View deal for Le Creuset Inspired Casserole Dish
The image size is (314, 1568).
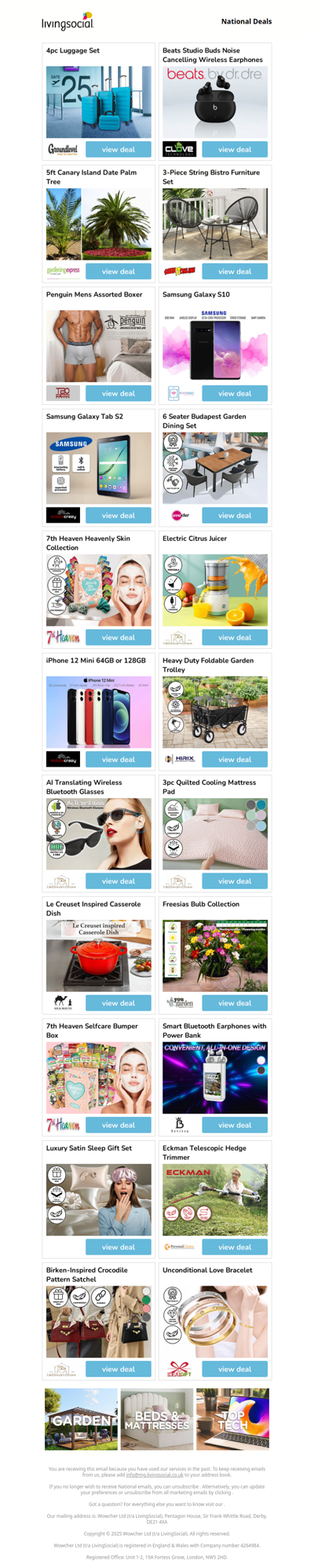coord(119,1003)
